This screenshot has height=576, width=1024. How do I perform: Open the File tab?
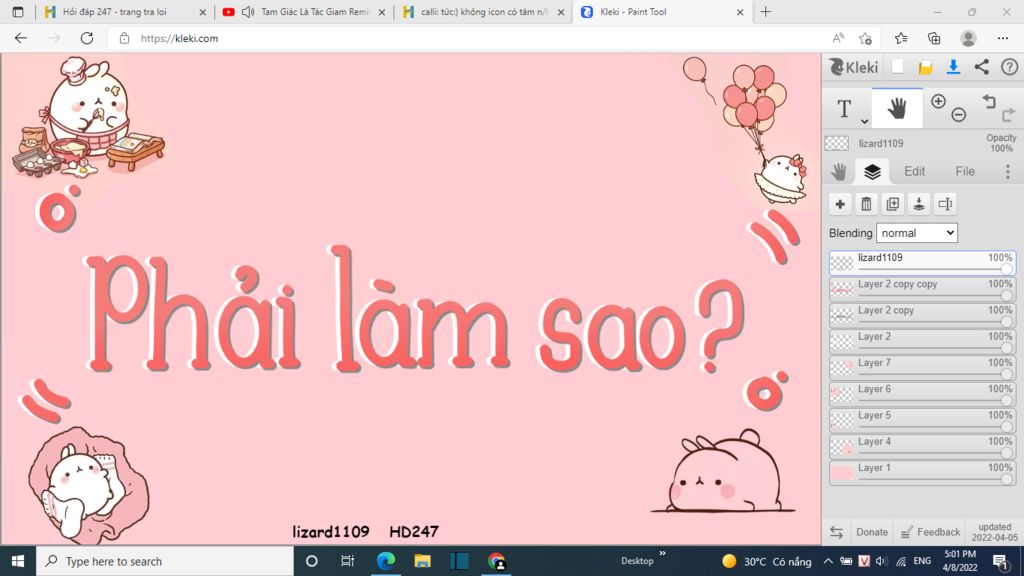click(x=965, y=171)
